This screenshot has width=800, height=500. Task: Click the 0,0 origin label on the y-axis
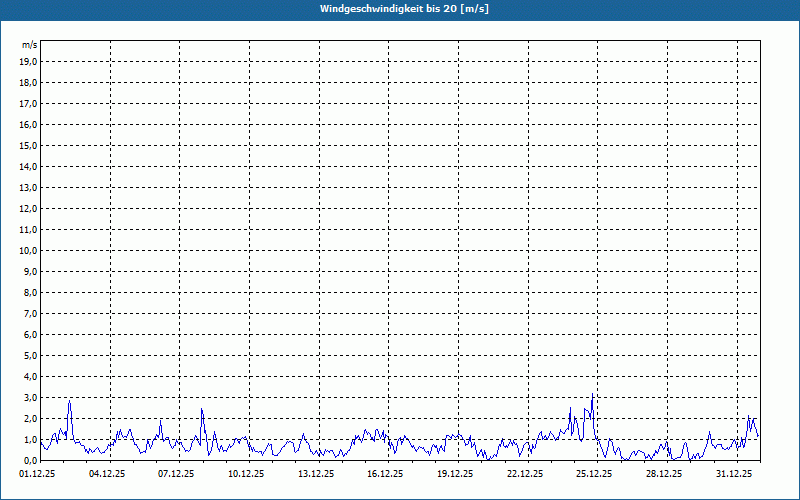tap(29, 460)
